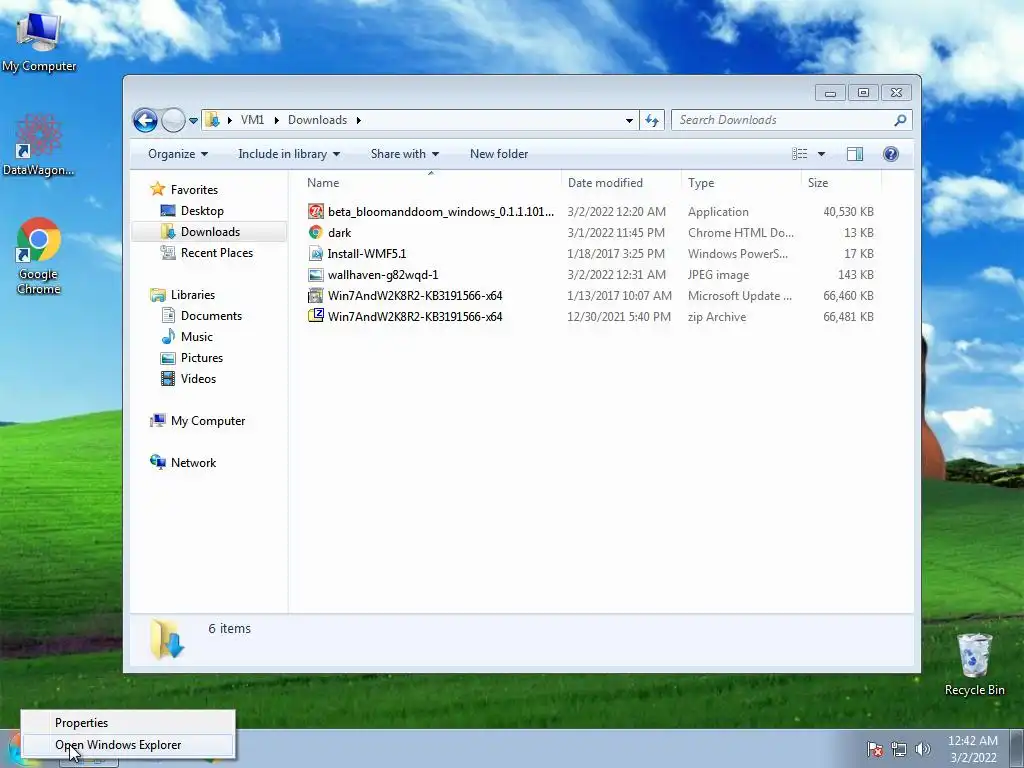Open the Share with menu
This screenshot has height=768, width=1024.
coord(404,154)
